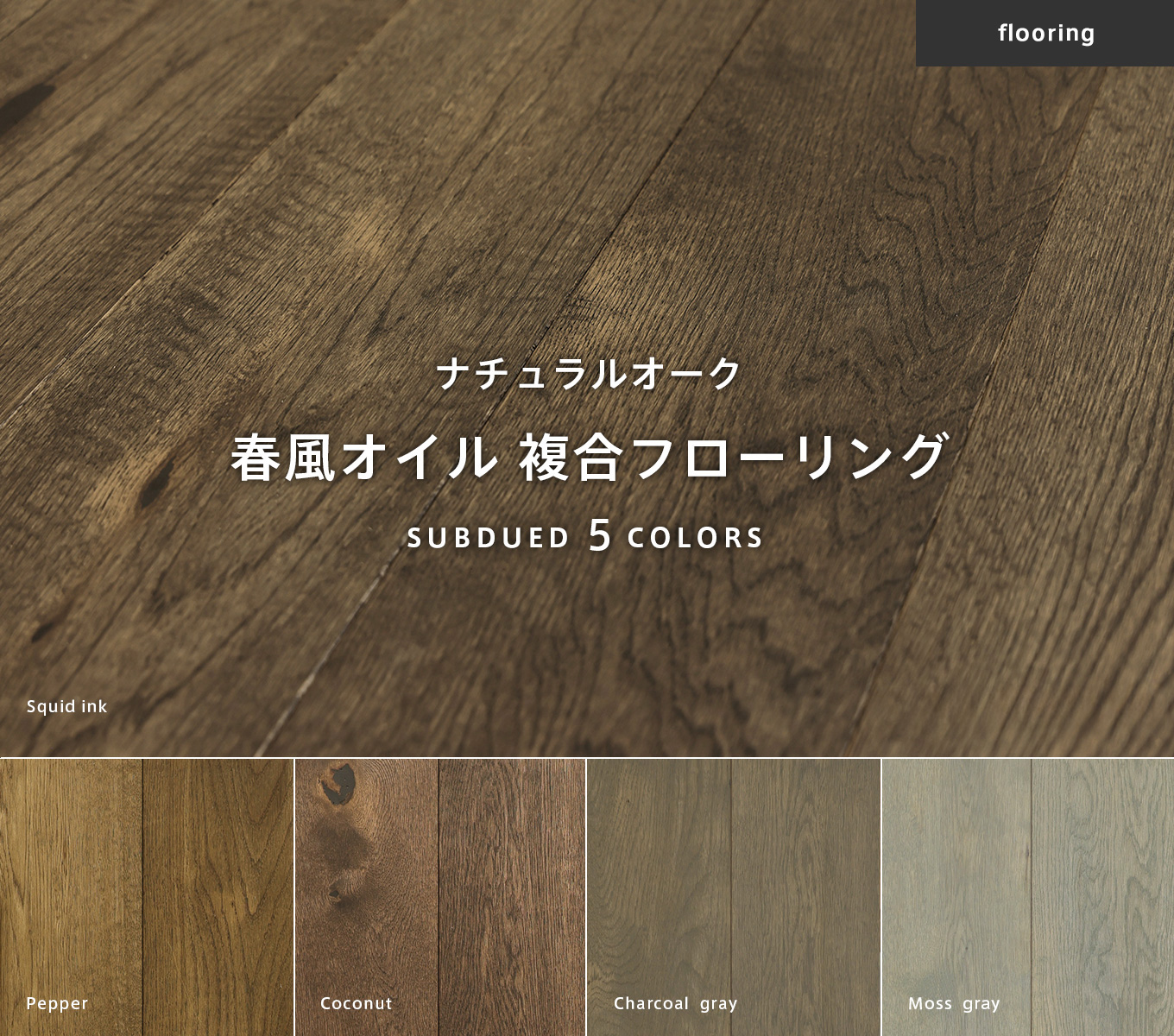
Task: Click the SUBDUED 5 COLORS text
Action: [586, 537]
